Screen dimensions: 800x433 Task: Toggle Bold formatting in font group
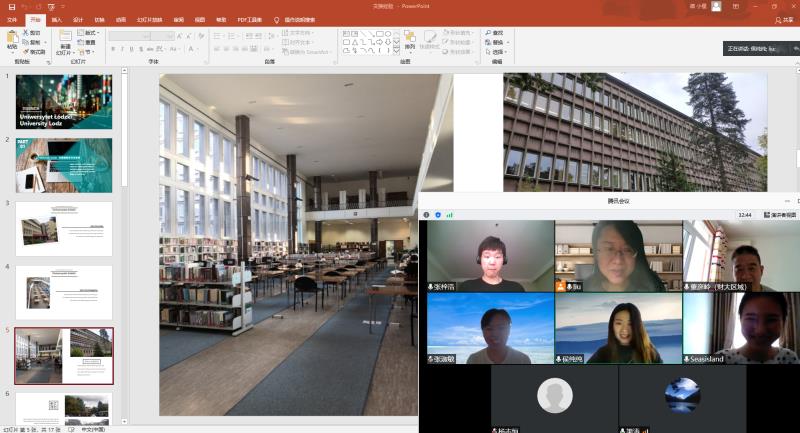[112, 49]
